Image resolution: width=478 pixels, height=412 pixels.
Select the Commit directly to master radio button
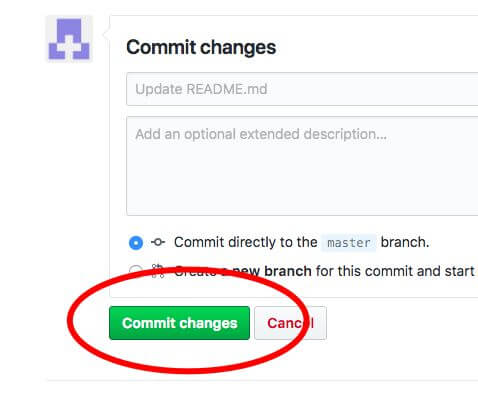(136, 243)
